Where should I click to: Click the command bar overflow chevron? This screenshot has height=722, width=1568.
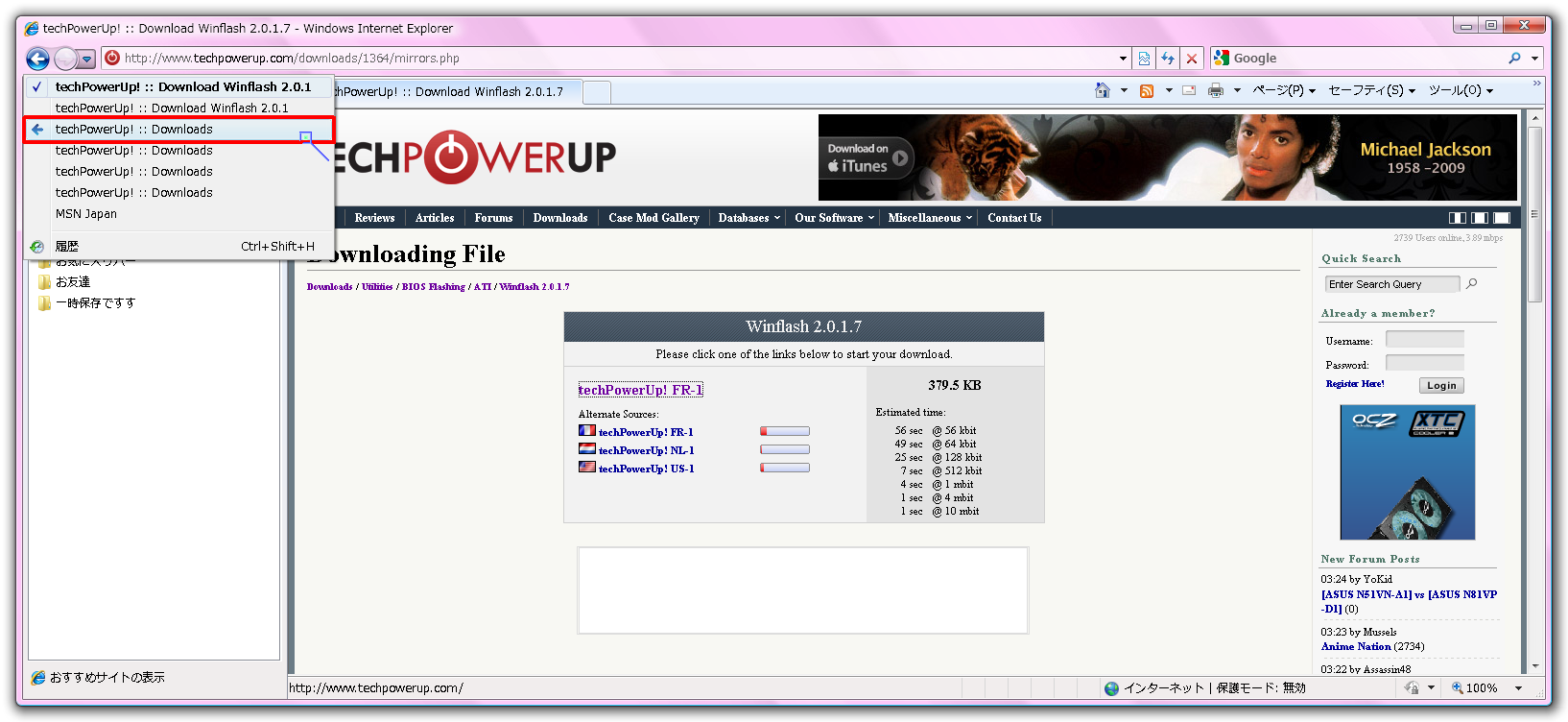1536,84
